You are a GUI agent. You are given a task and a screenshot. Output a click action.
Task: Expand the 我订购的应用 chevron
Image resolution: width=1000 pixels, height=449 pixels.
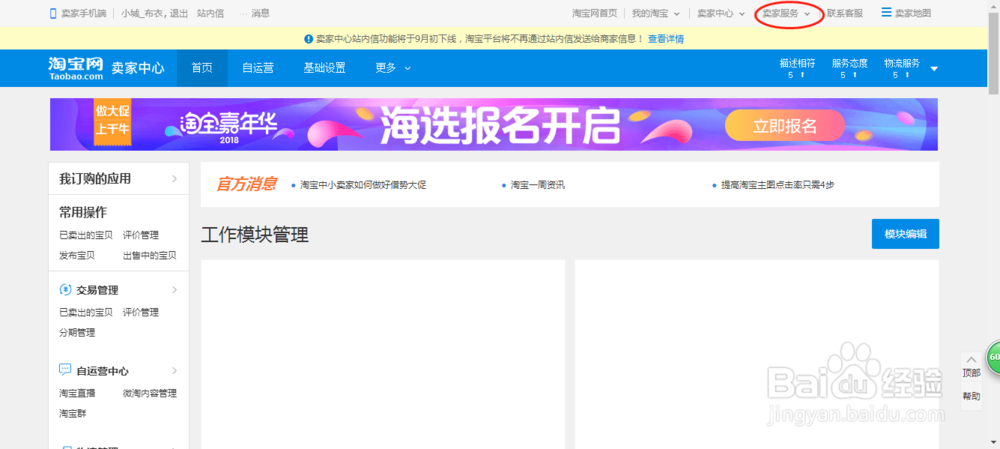pos(174,179)
